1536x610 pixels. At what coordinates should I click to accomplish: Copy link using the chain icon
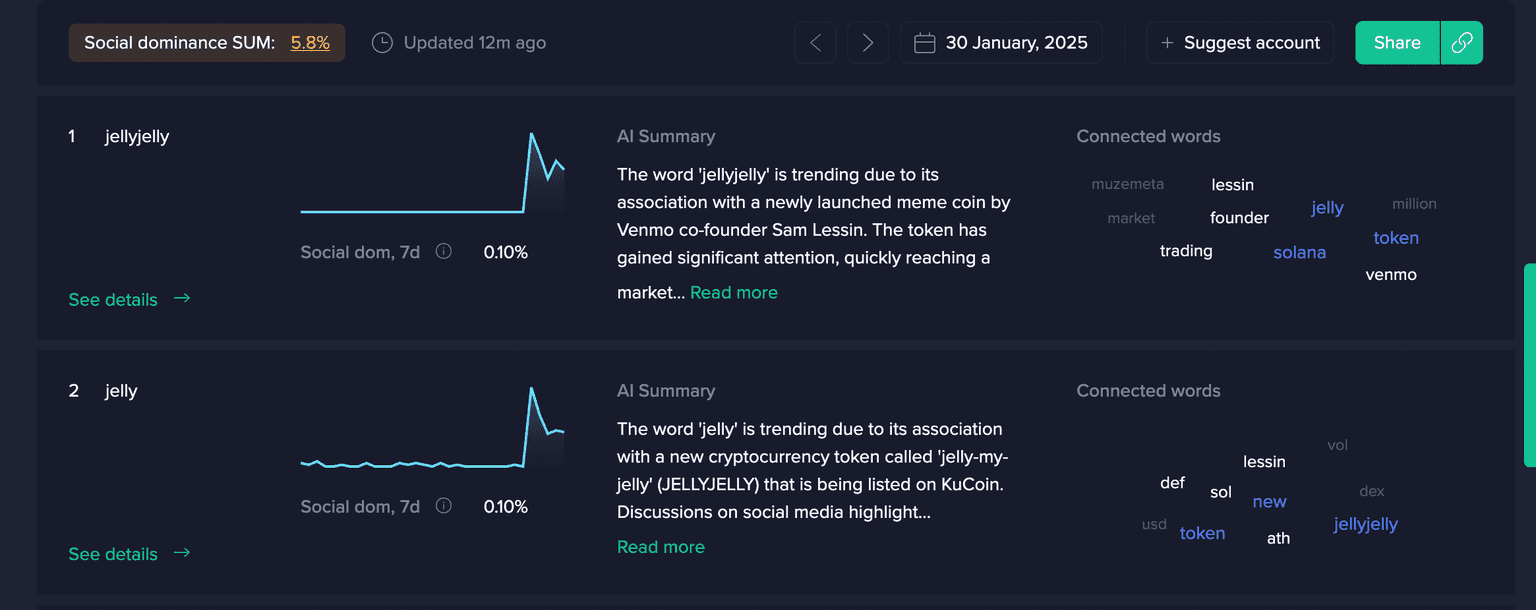tap(1462, 43)
